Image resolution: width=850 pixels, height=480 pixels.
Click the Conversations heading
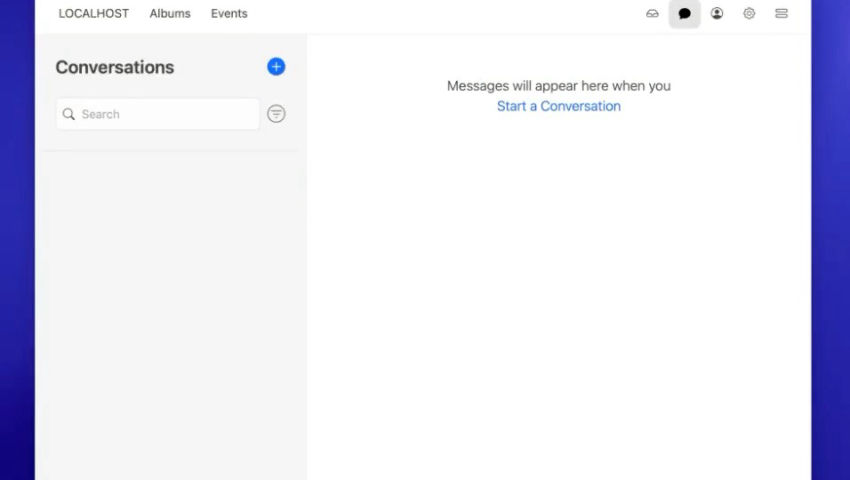coord(114,67)
